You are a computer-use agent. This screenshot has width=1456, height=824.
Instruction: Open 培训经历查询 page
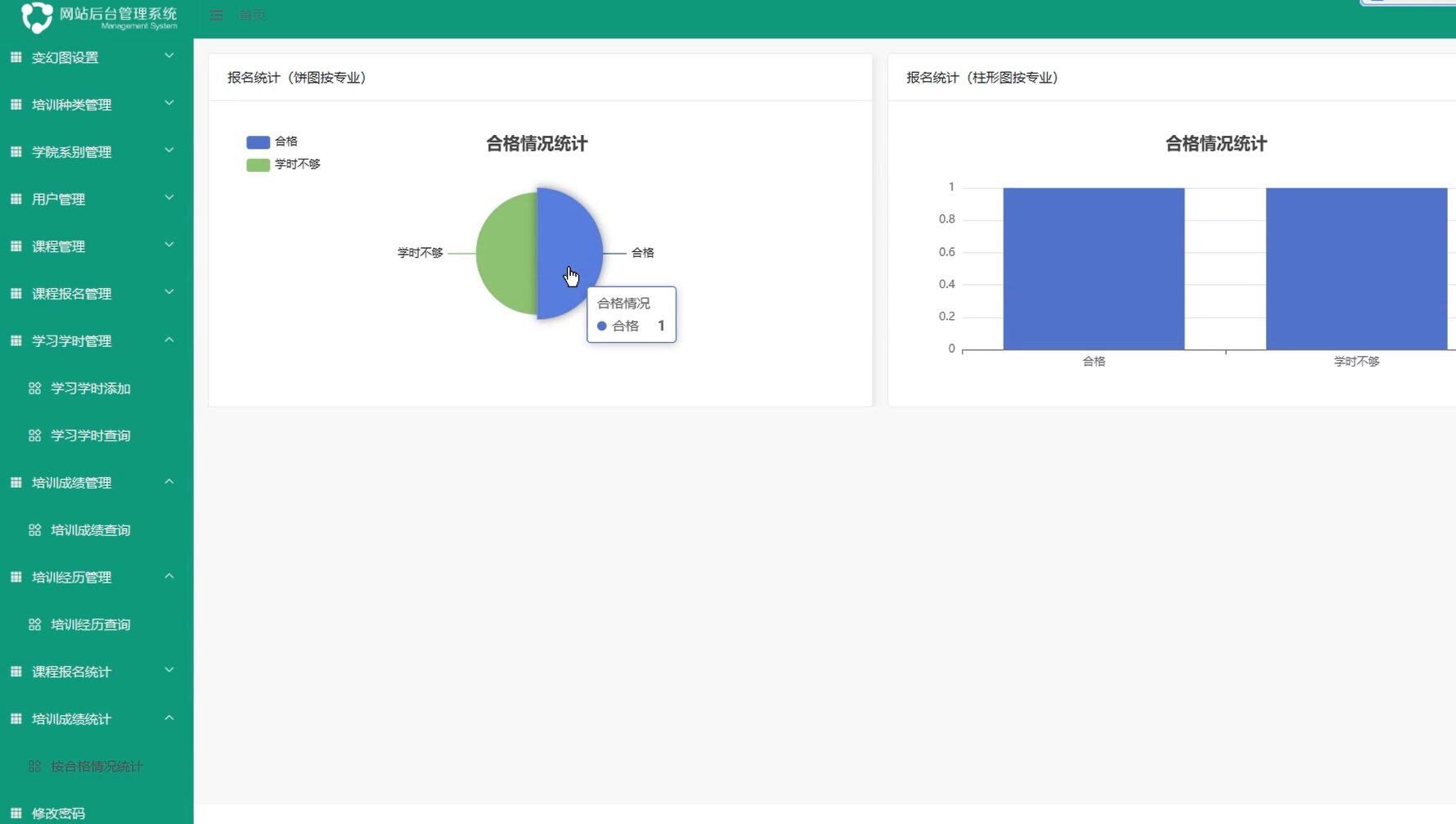pos(90,624)
